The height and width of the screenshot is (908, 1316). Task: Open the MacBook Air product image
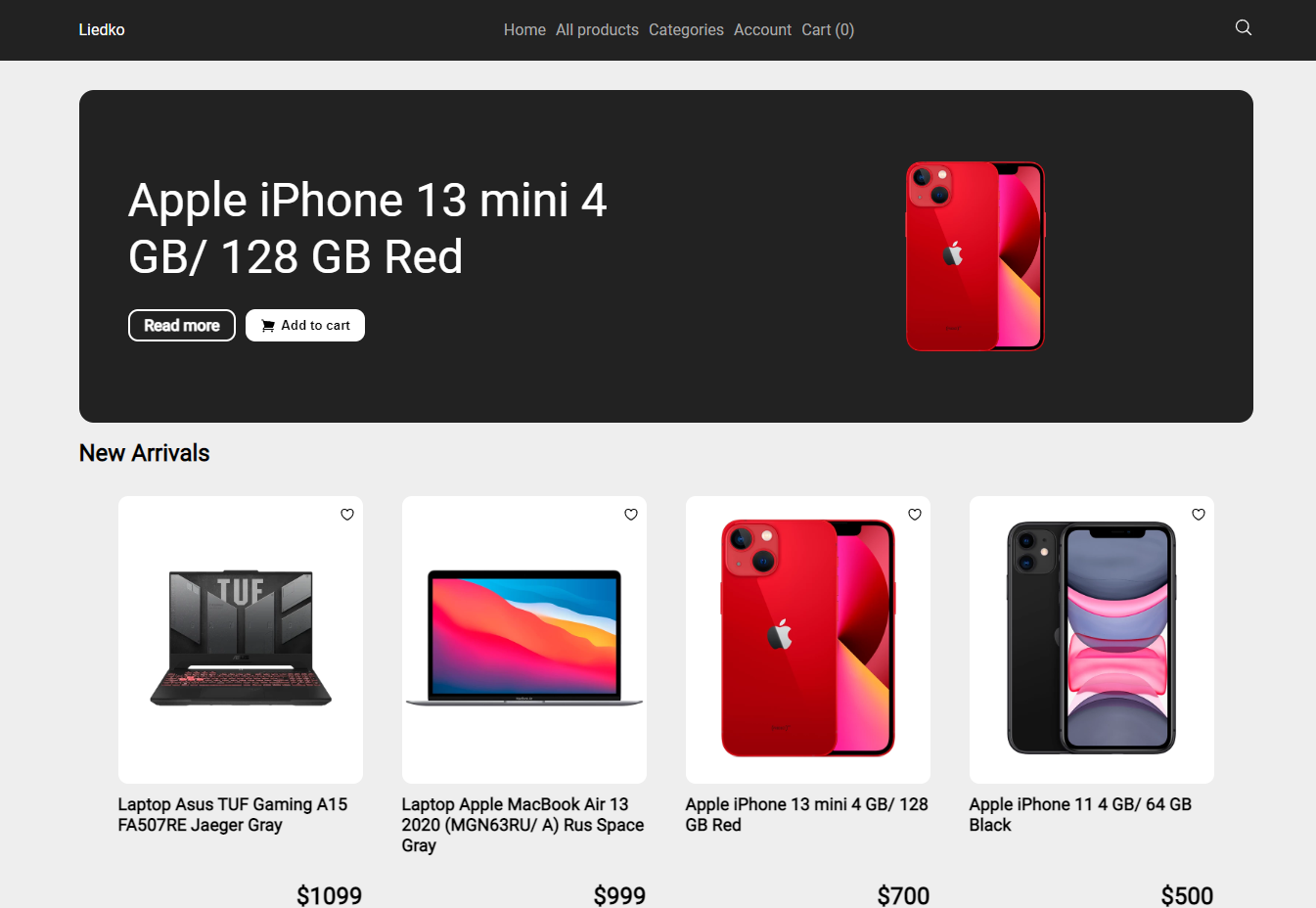[524, 637]
